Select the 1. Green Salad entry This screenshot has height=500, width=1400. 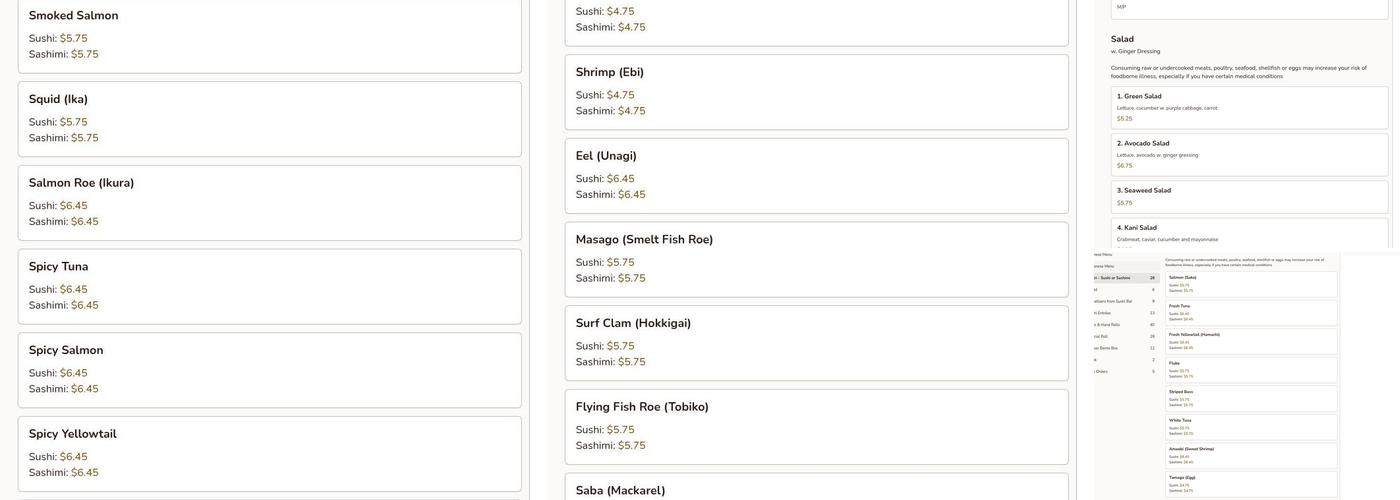[1249, 107]
